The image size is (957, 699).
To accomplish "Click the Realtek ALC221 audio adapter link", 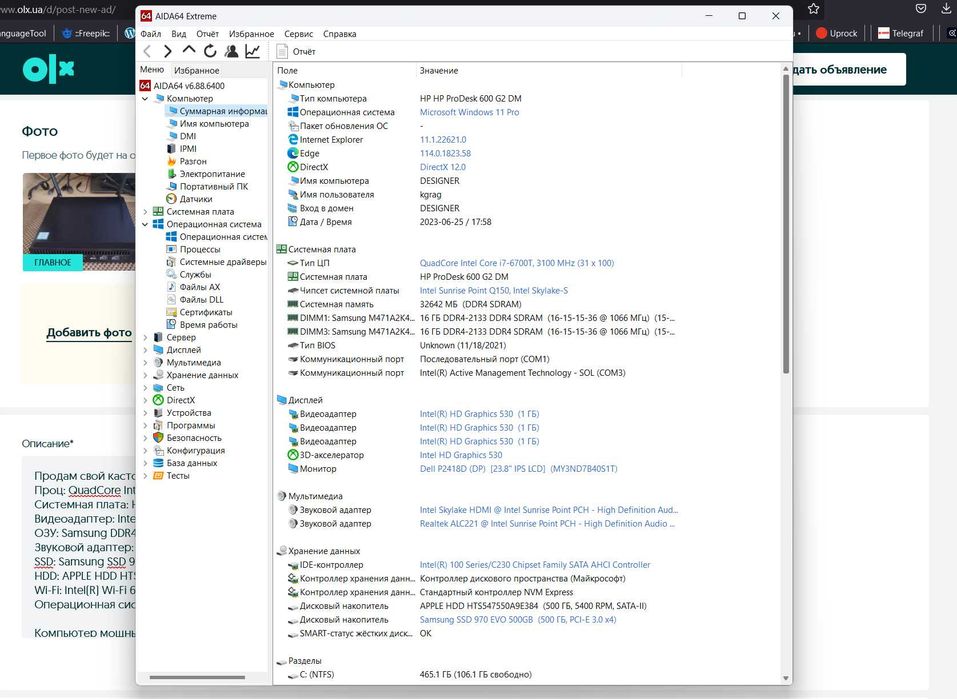I will pos(547,524).
